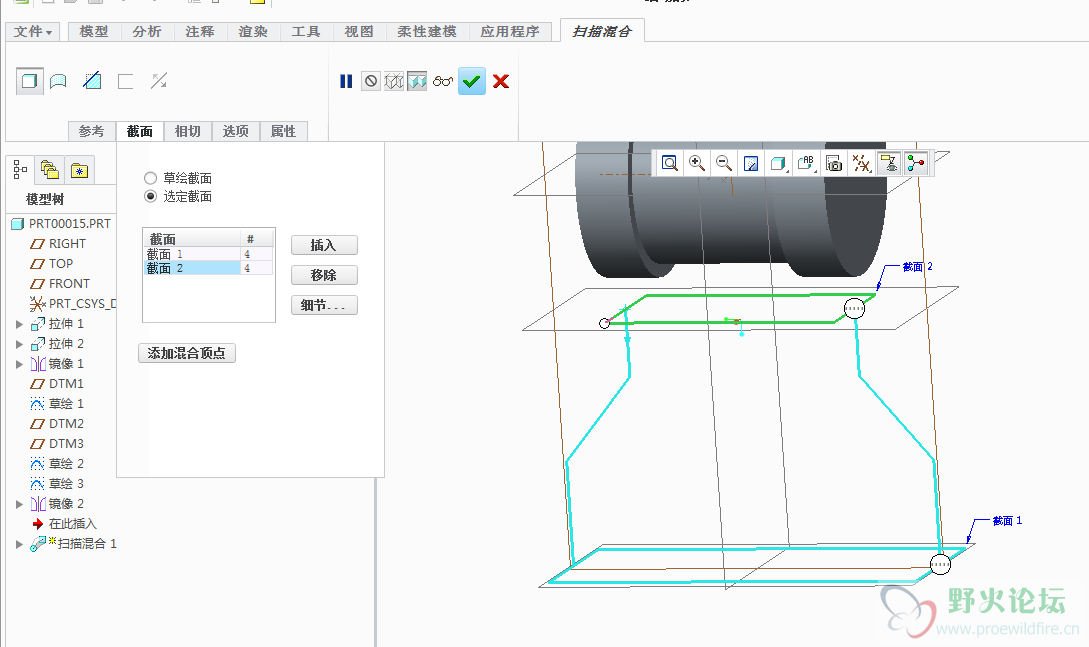1089x647 pixels.
Task: Expand the 镜像 2 tree node
Action: (x=19, y=504)
